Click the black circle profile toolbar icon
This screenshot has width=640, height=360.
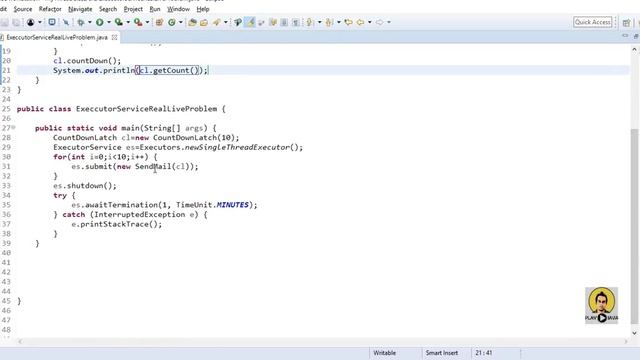tap(31, 22)
